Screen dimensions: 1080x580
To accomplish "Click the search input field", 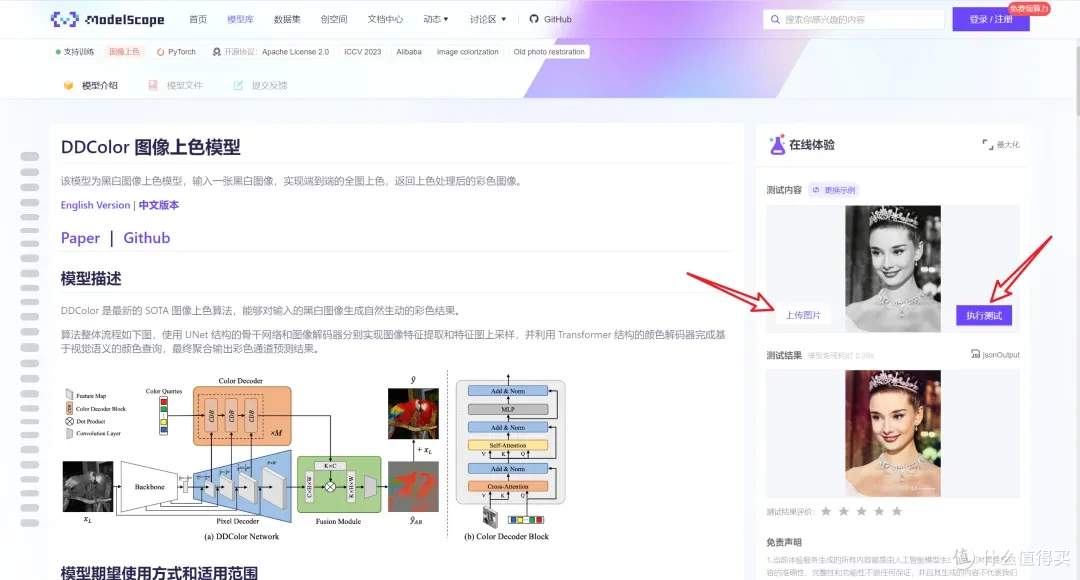I will point(854,19).
